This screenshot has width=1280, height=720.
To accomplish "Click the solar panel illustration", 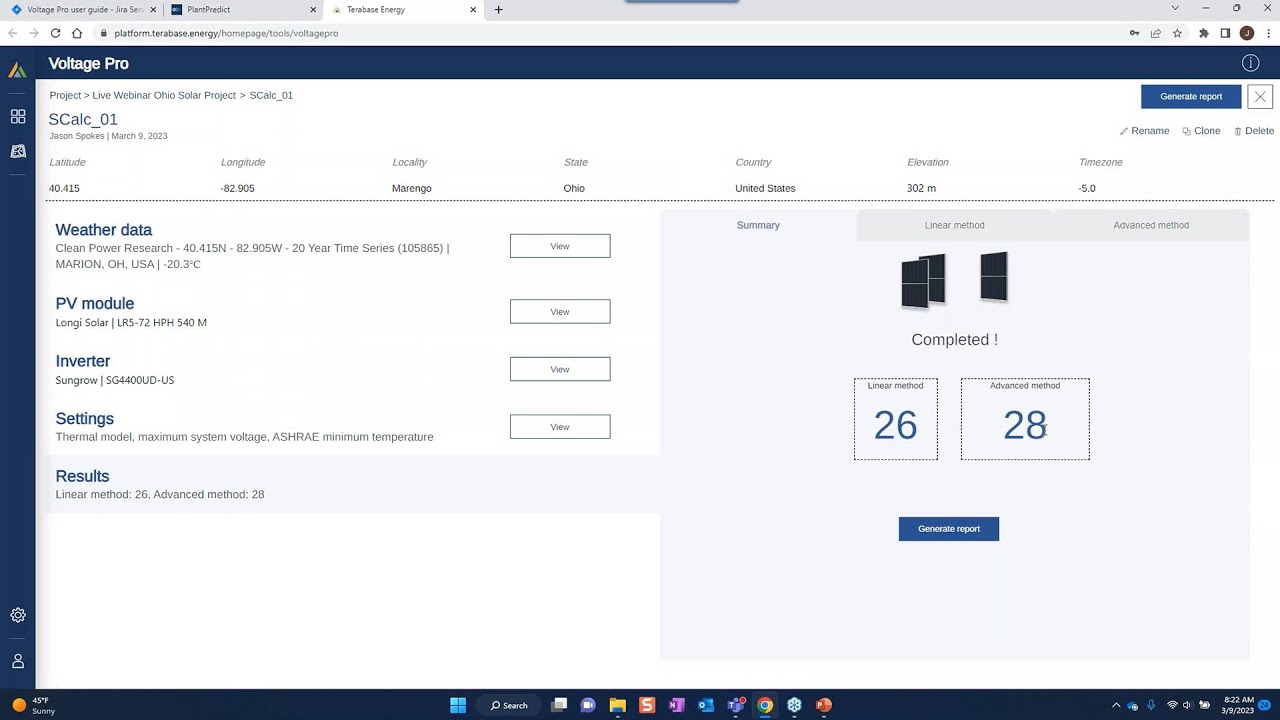I will click(x=954, y=279).
